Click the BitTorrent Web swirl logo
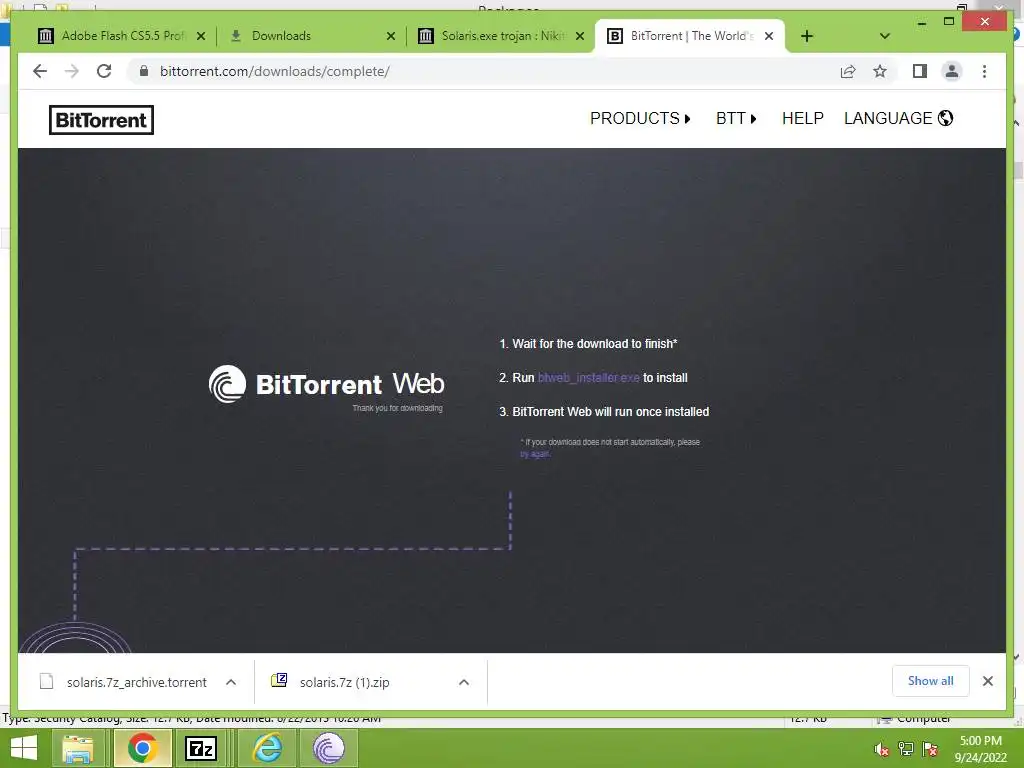This screenshot has width=1024, height=768. coord(227,384)
